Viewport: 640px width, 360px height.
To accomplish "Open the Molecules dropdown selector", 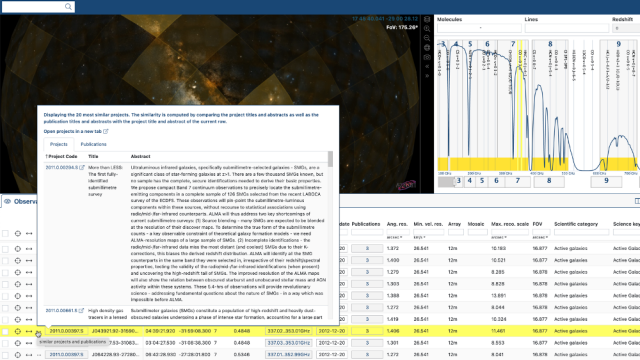I will coord(479,28).
